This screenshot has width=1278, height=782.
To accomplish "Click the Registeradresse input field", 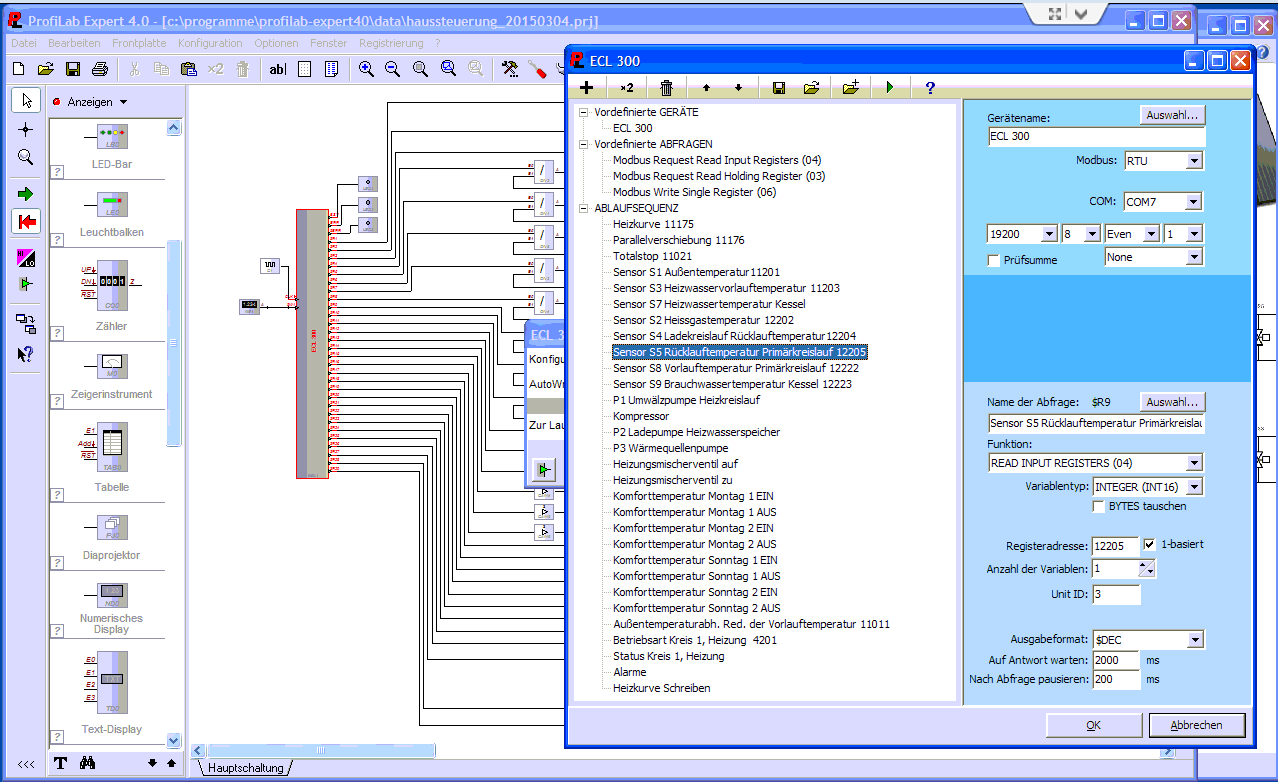I will 1115,546.
